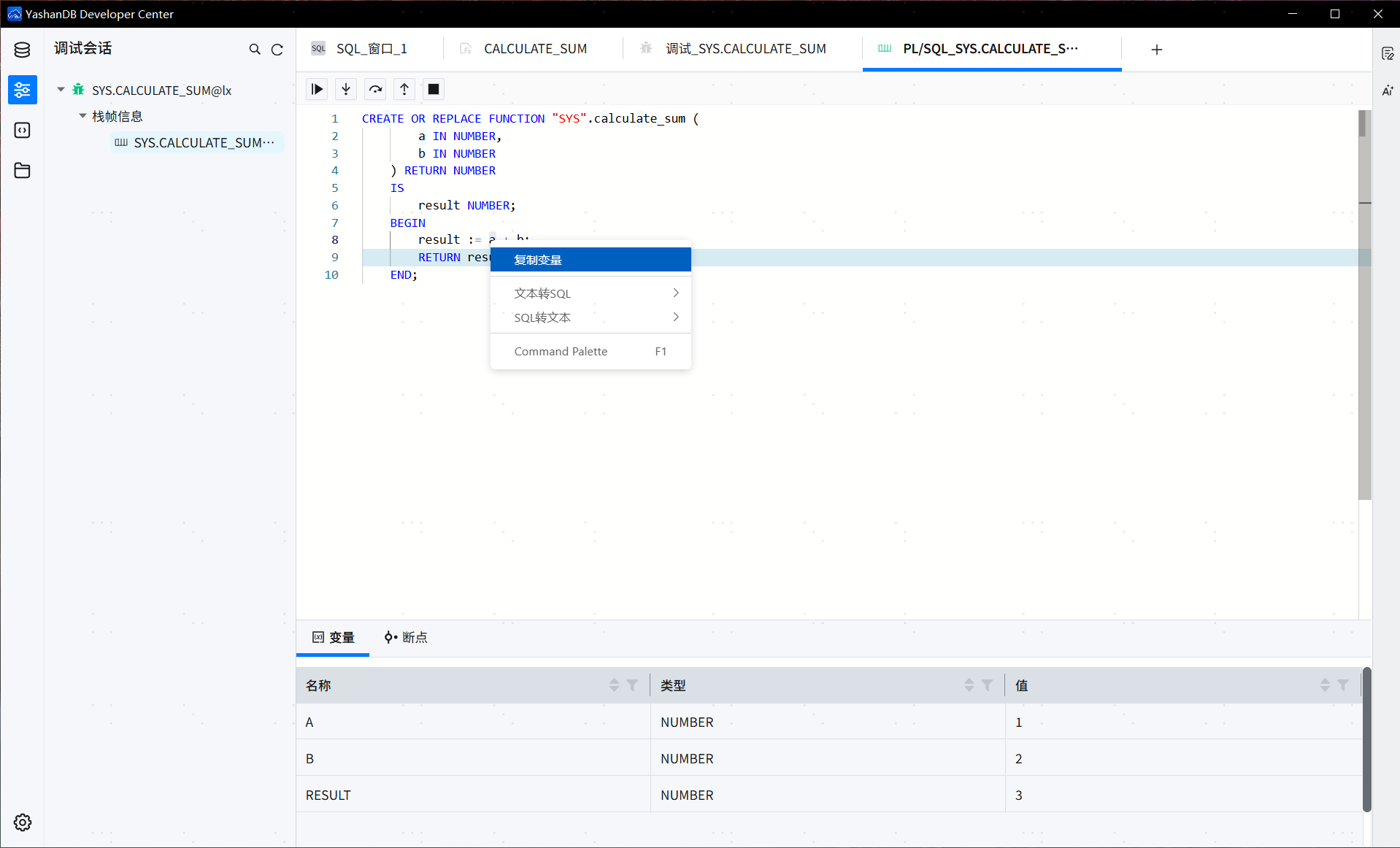
Task: Click the step into debug icon
Action: [346, 89]
